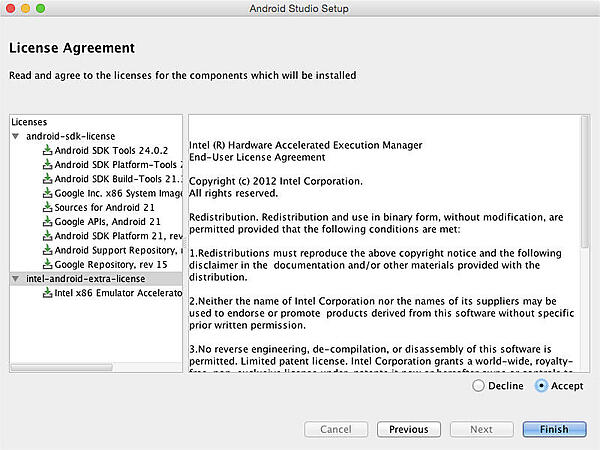Click download icon beside Android SDK Build-Tools
The width and height of the screenshot is (600, 450).
(x=47, y=179)
